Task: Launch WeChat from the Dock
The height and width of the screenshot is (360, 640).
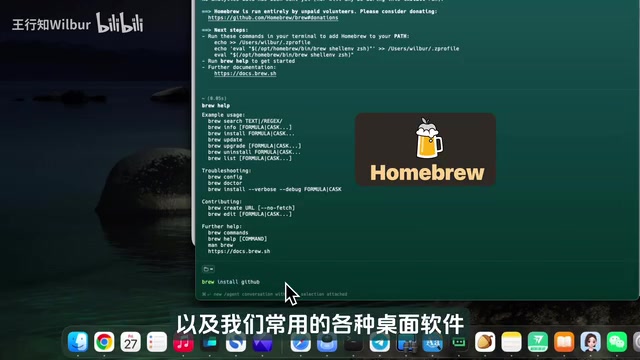Action: 617,342
